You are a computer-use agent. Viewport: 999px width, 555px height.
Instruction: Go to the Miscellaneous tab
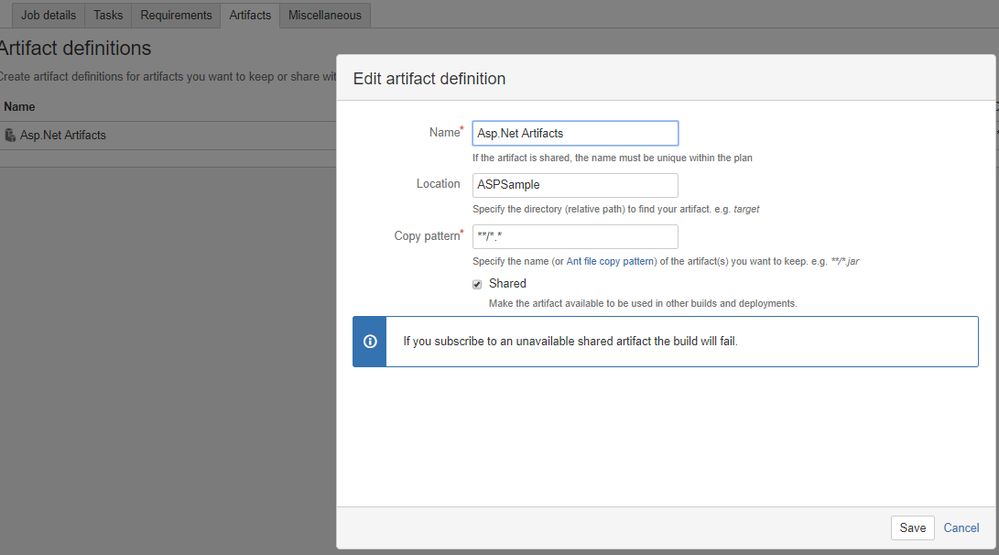pyautogui.click(x=325, y=15)
